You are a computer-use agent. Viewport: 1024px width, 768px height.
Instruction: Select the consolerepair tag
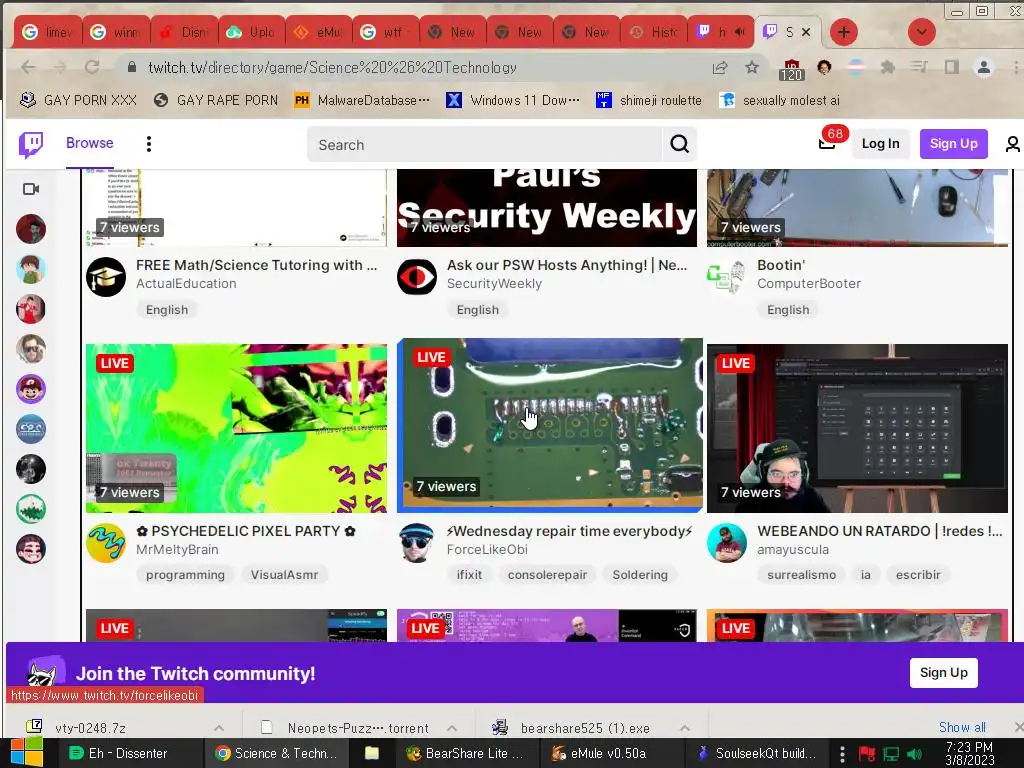pyautogui.click(x=547, y=575)
